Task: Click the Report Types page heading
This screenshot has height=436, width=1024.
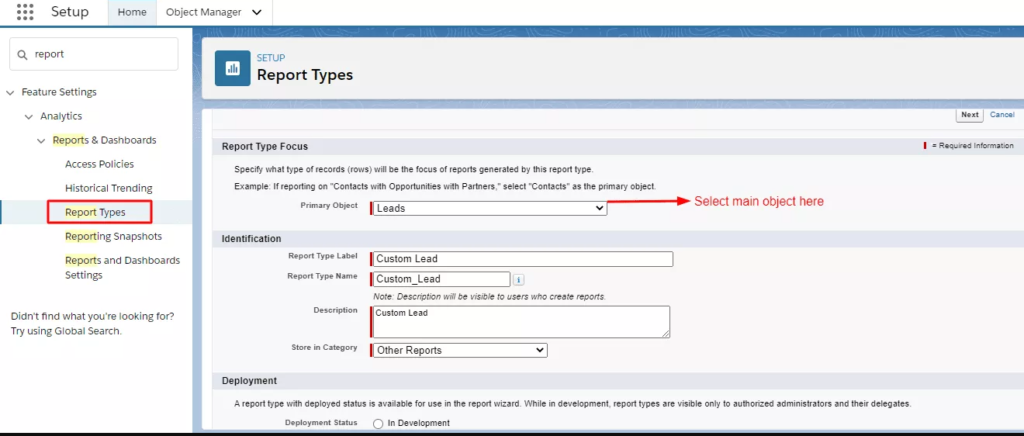Action: pos(305,75)
